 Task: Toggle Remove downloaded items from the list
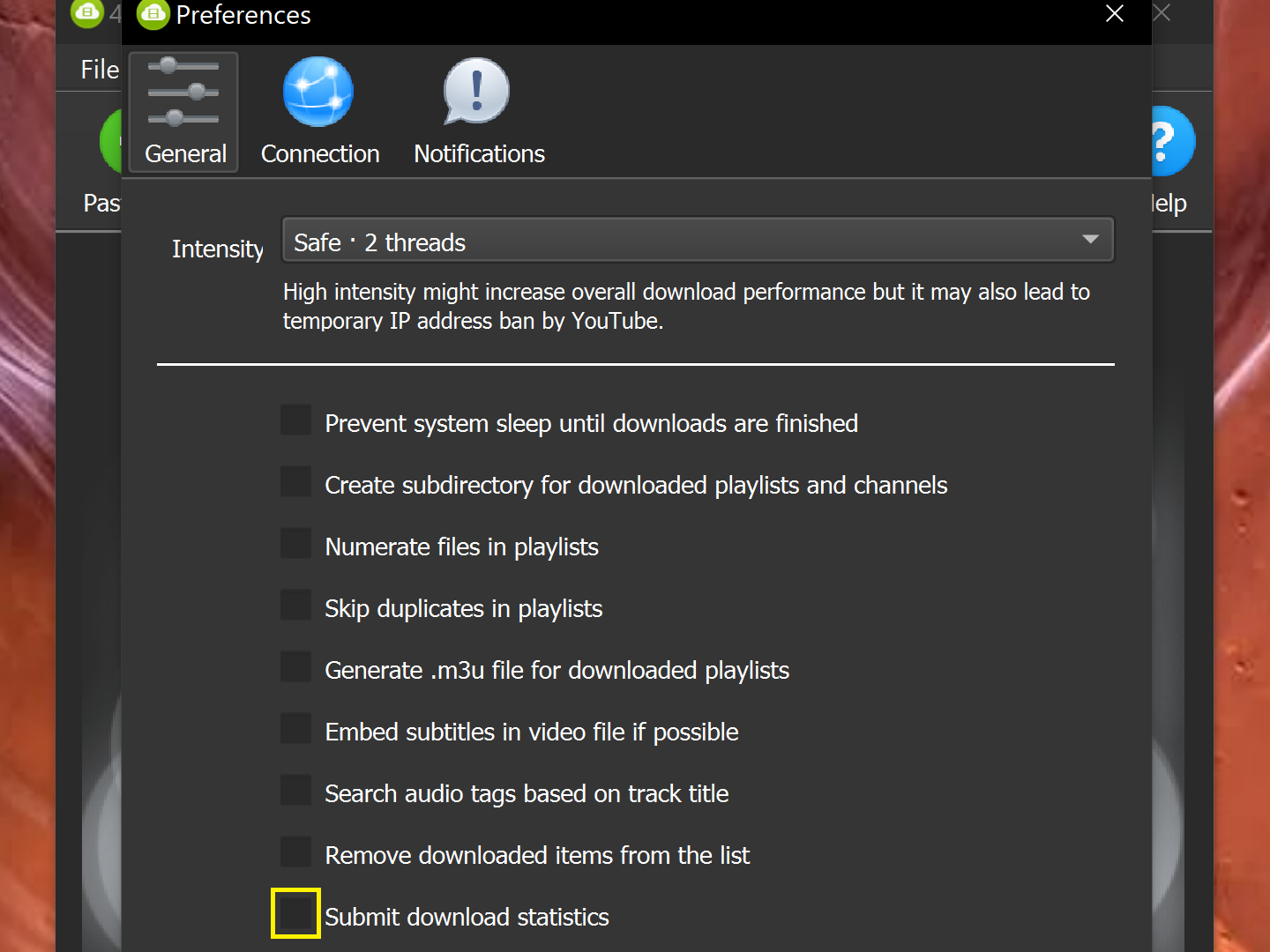pyautogui.click(x=296, y=852)
